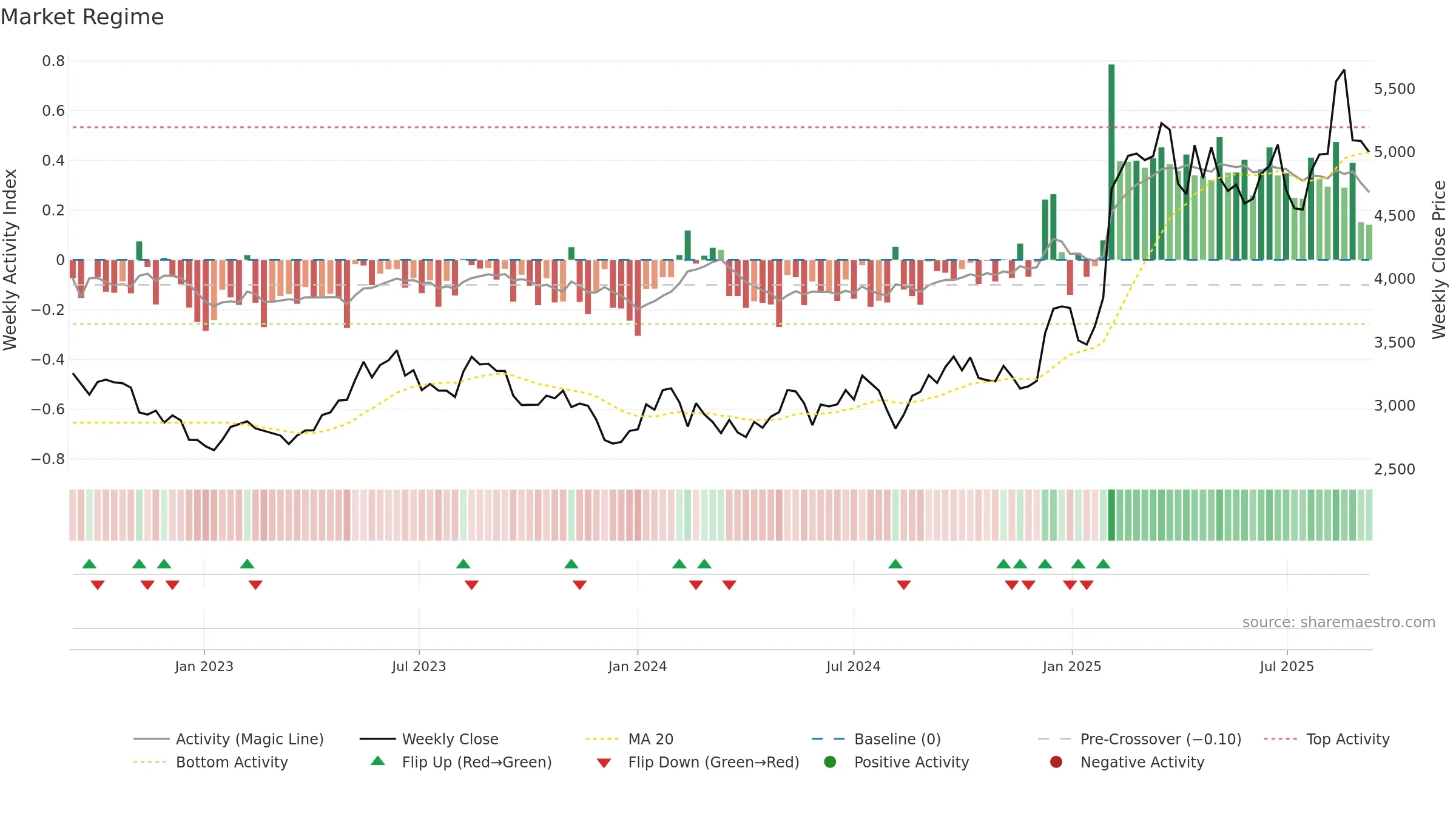Click green circle icon for Positive Activity

coord(830,762)
